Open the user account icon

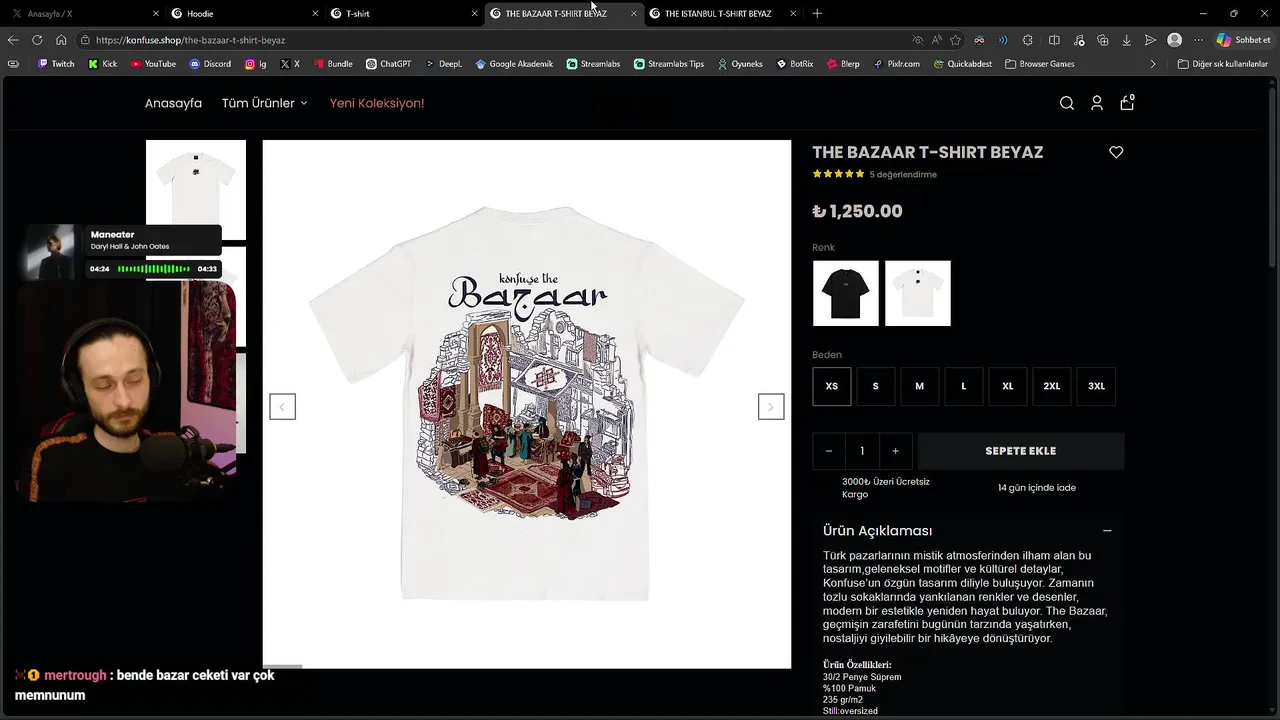[x=1097, y=103]
